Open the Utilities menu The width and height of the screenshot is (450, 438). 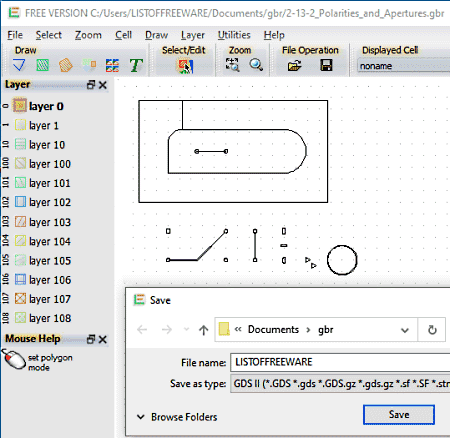pos(234,35)
